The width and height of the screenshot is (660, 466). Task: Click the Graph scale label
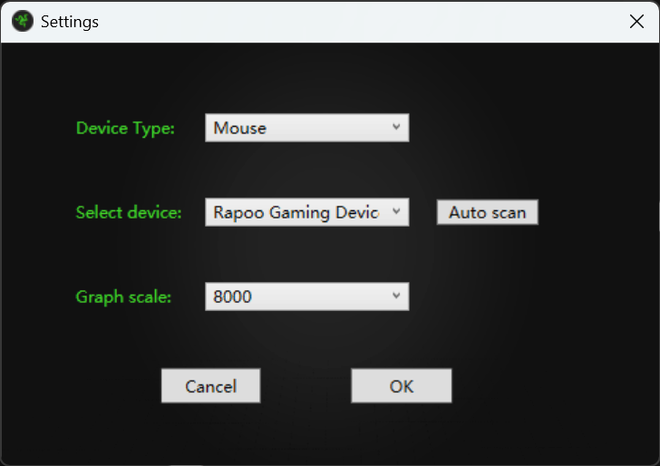[124, 297]
